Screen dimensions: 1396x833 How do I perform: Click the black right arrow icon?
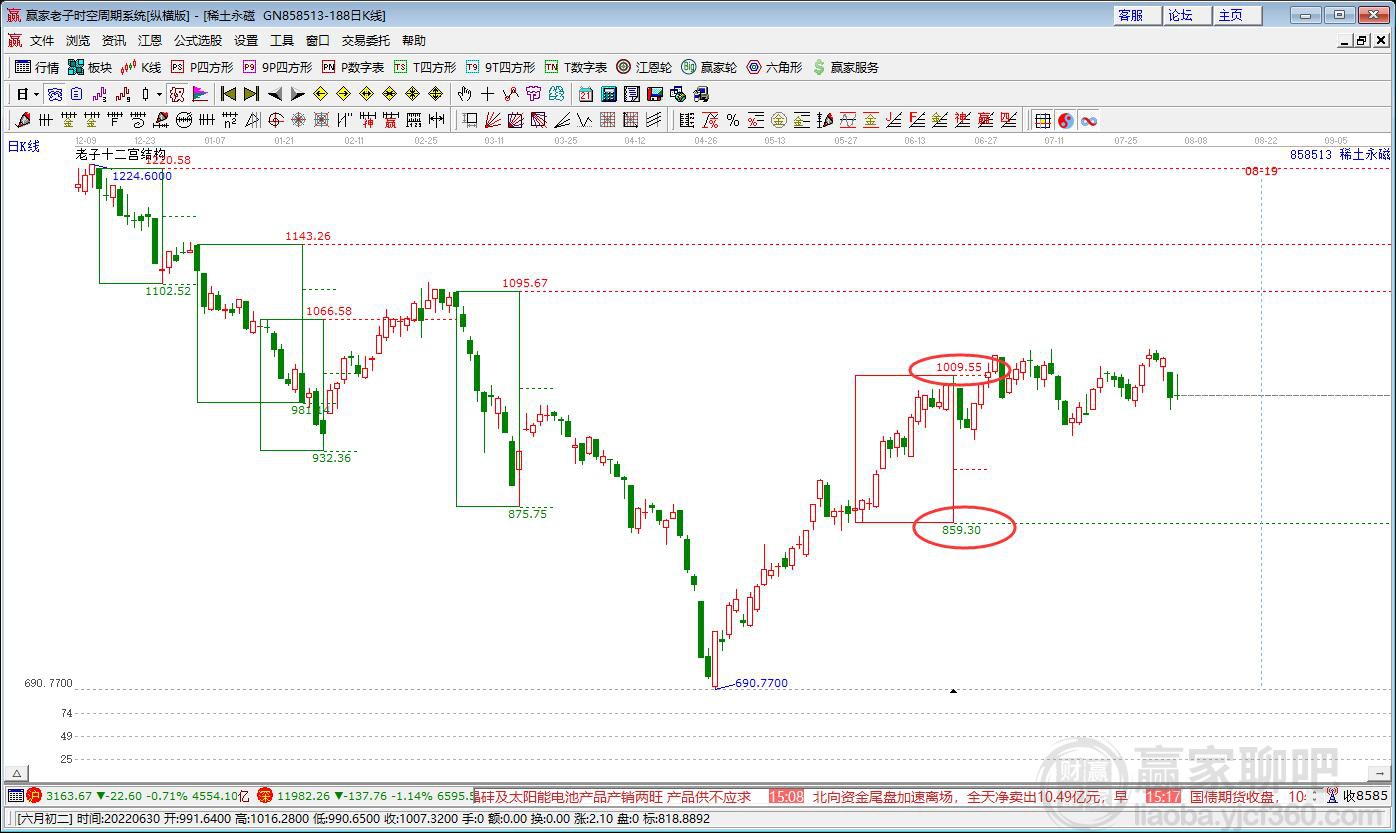(x=298, y=94)
